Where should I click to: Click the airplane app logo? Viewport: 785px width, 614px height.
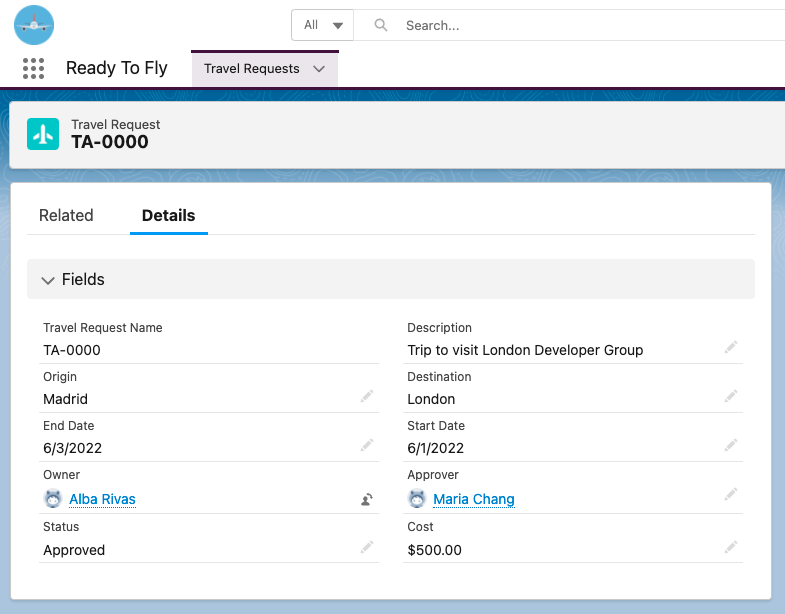34,25
